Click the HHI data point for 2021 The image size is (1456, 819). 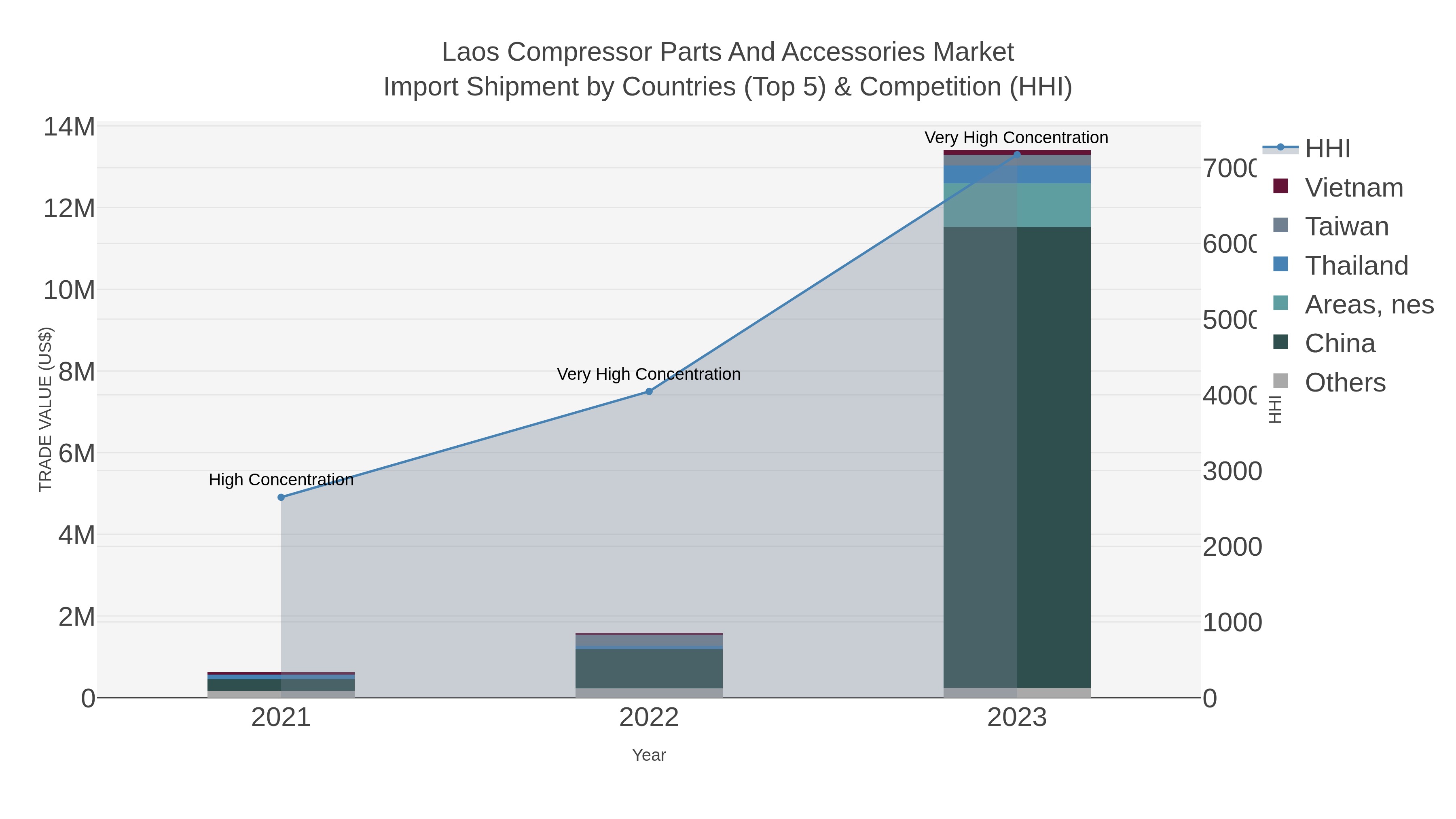pos(281,497)
